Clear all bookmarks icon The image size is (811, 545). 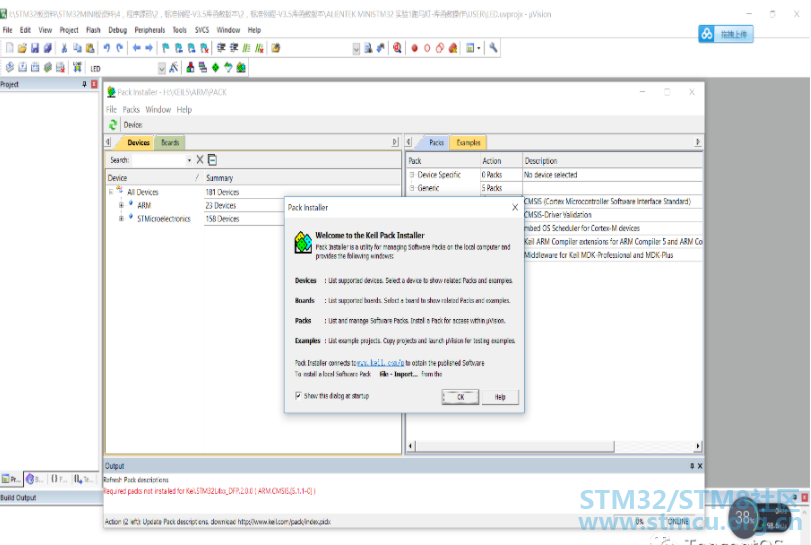(205, 48)
